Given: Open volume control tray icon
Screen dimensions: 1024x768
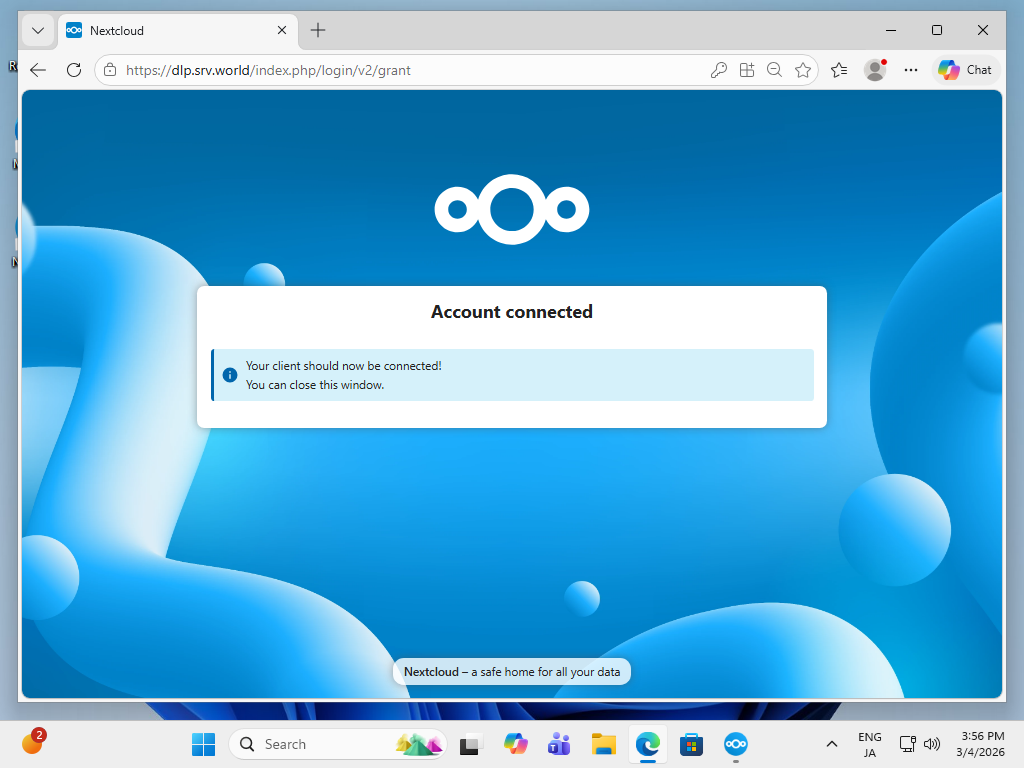Looking at the screenshot, I should [933, 744].
